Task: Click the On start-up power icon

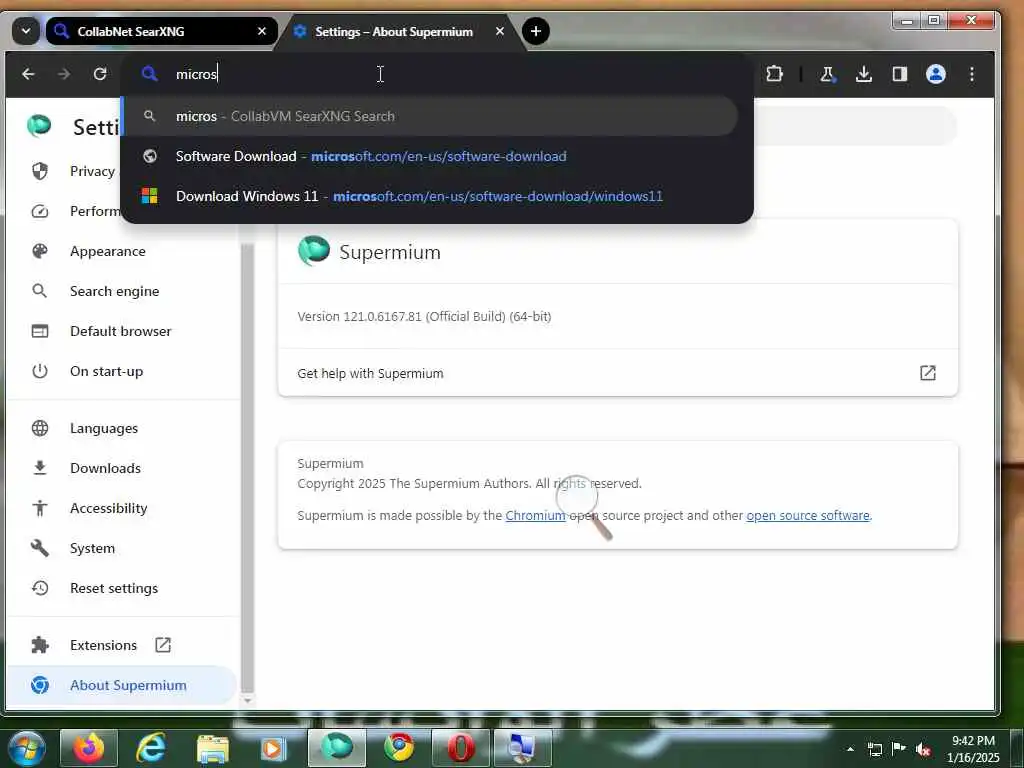Action: [x=40, y=371]
